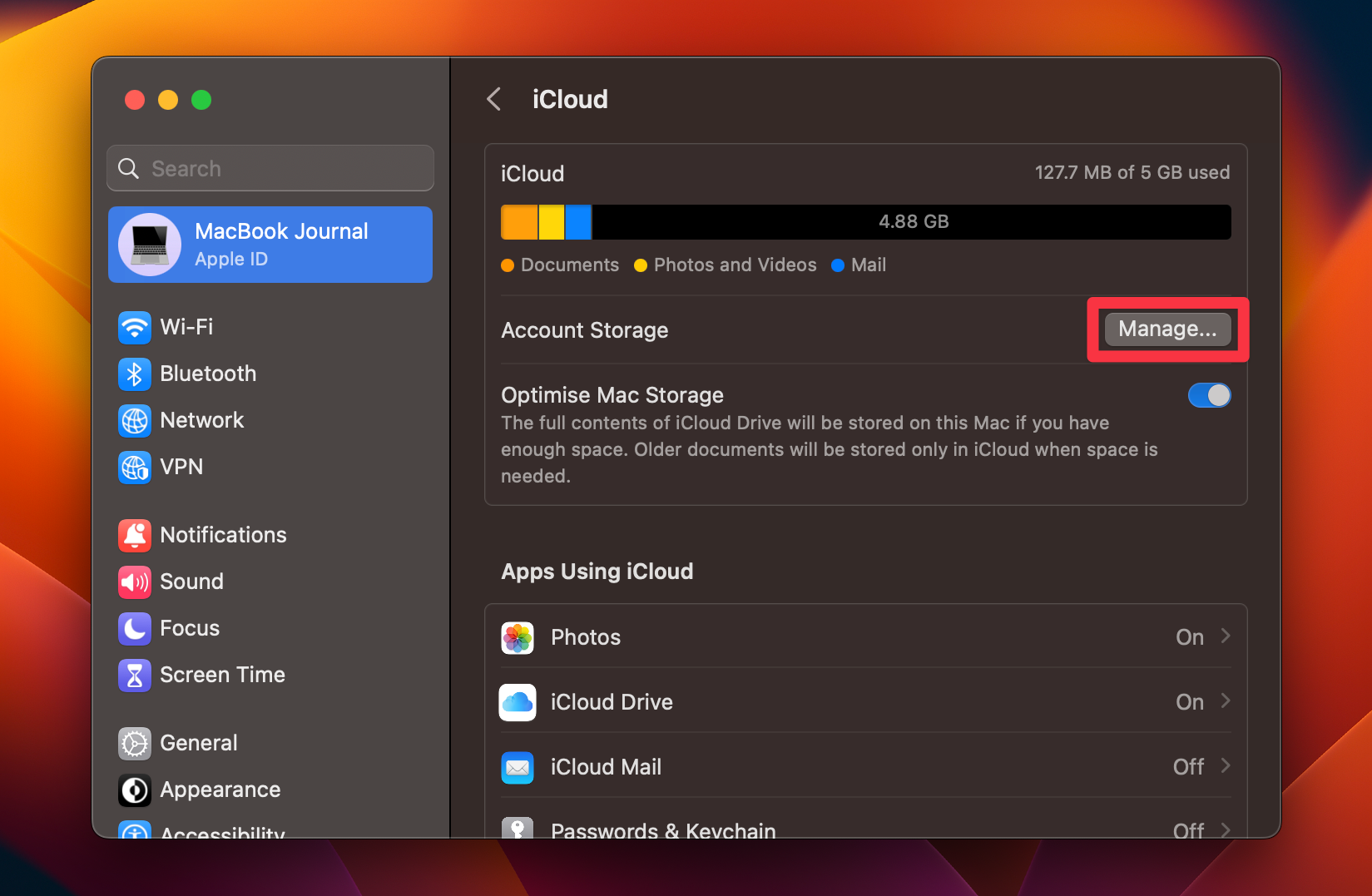Screen dimensions: 1372x896
Task: Open Network settings via its globe icon
Action: coord(134,421)
